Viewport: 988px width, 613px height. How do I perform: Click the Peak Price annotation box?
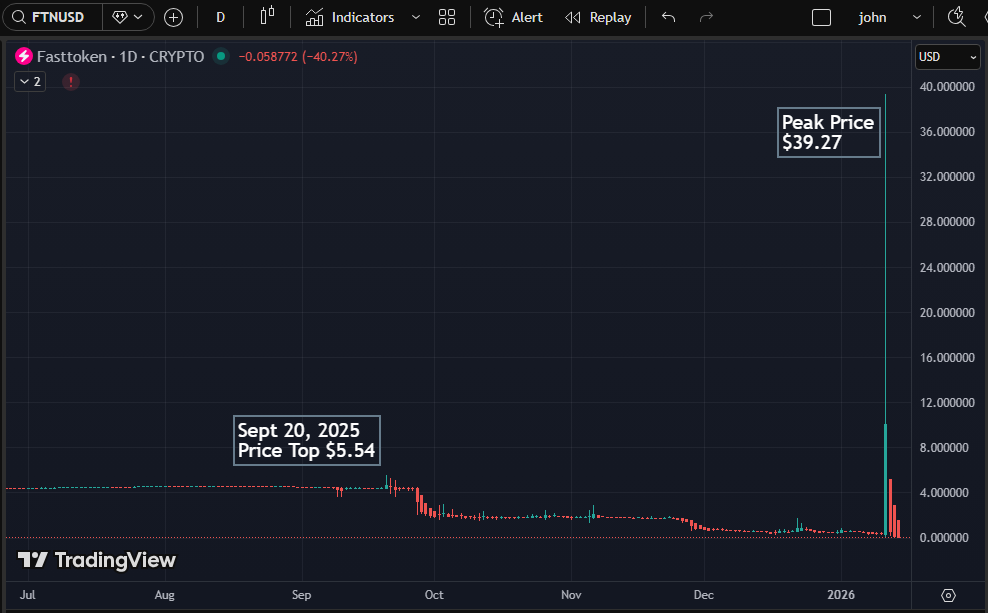[x=828, y=131]
